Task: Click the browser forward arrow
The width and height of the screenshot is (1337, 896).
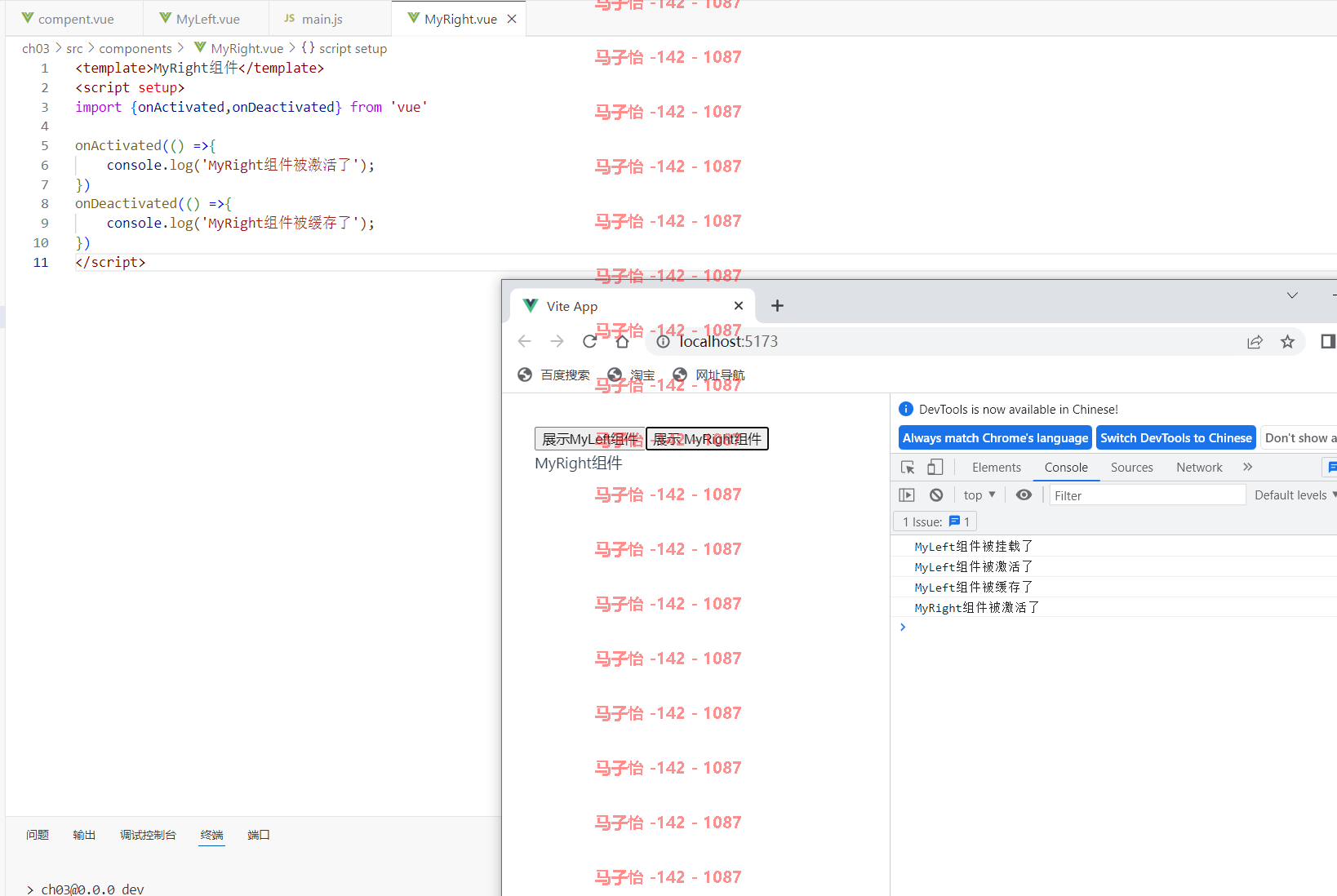Action: (x=557, y=341)
